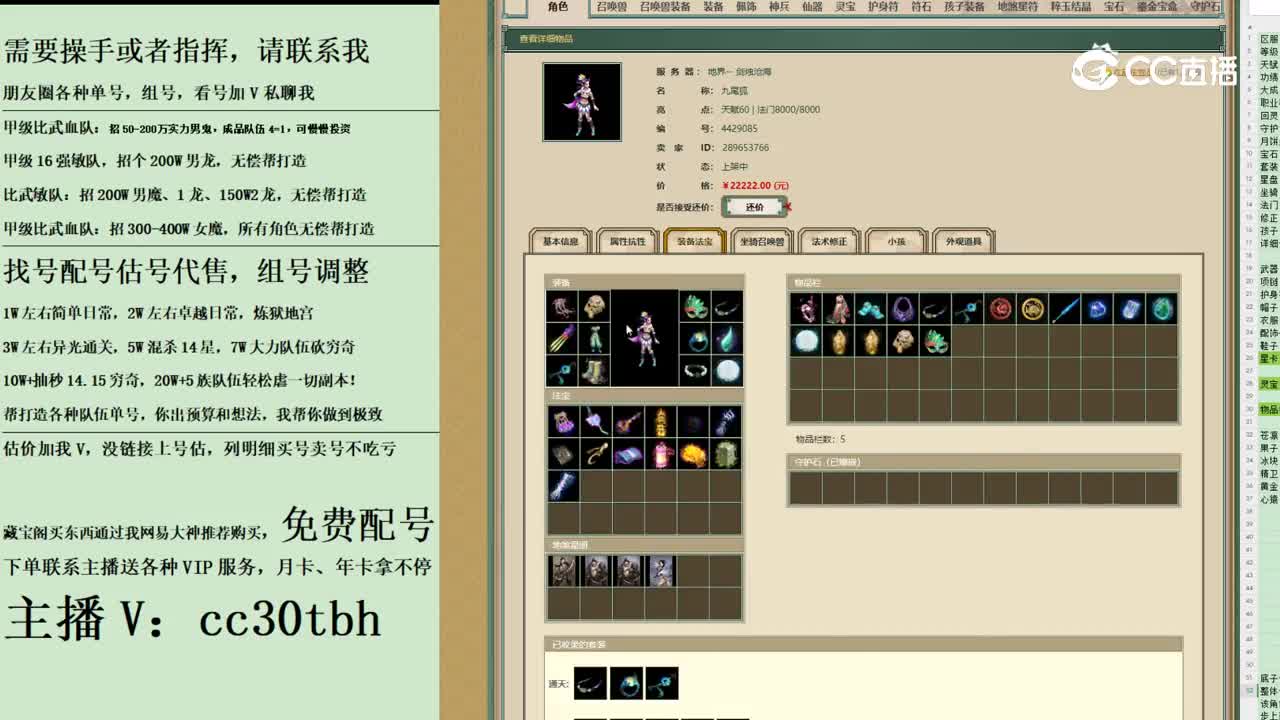
Task: Select the white orb in the equipment panel
Action: 727,371
